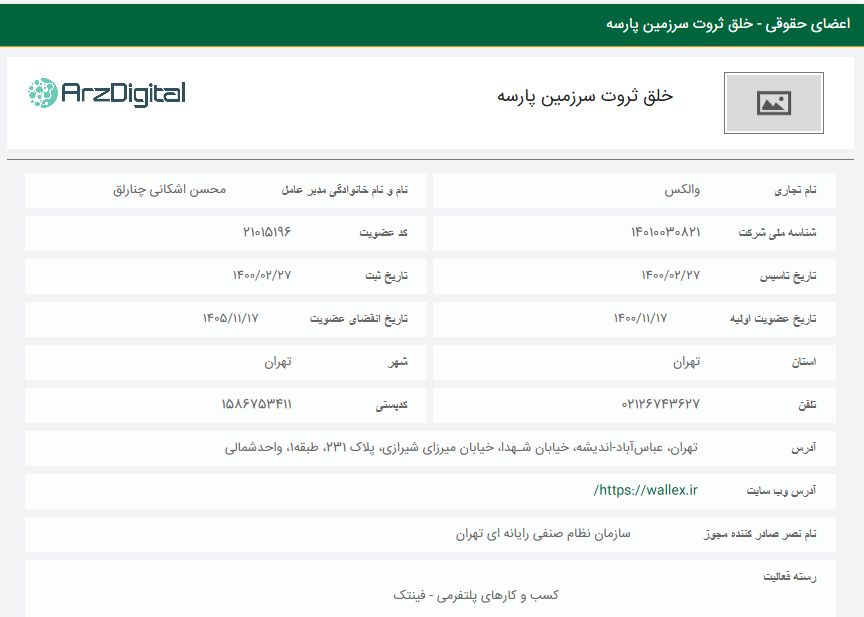Screen dimensions: 864x617
Task: Select the founding date value beside 'تاریخ تاسیس'
Action: (x=671, y=275)
